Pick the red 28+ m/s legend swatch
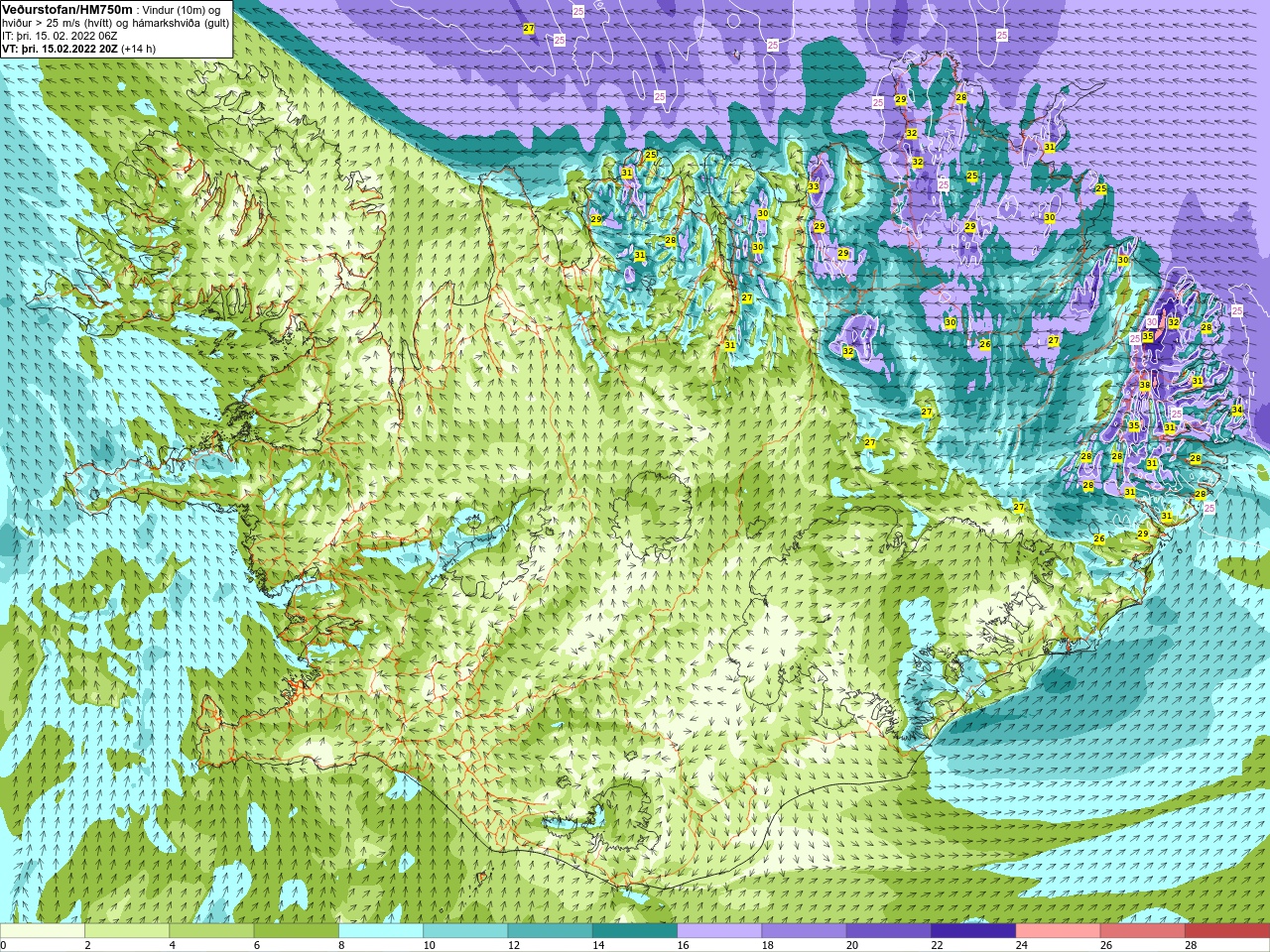The width and height of the screenshot is (1270, 952). 1226,931
